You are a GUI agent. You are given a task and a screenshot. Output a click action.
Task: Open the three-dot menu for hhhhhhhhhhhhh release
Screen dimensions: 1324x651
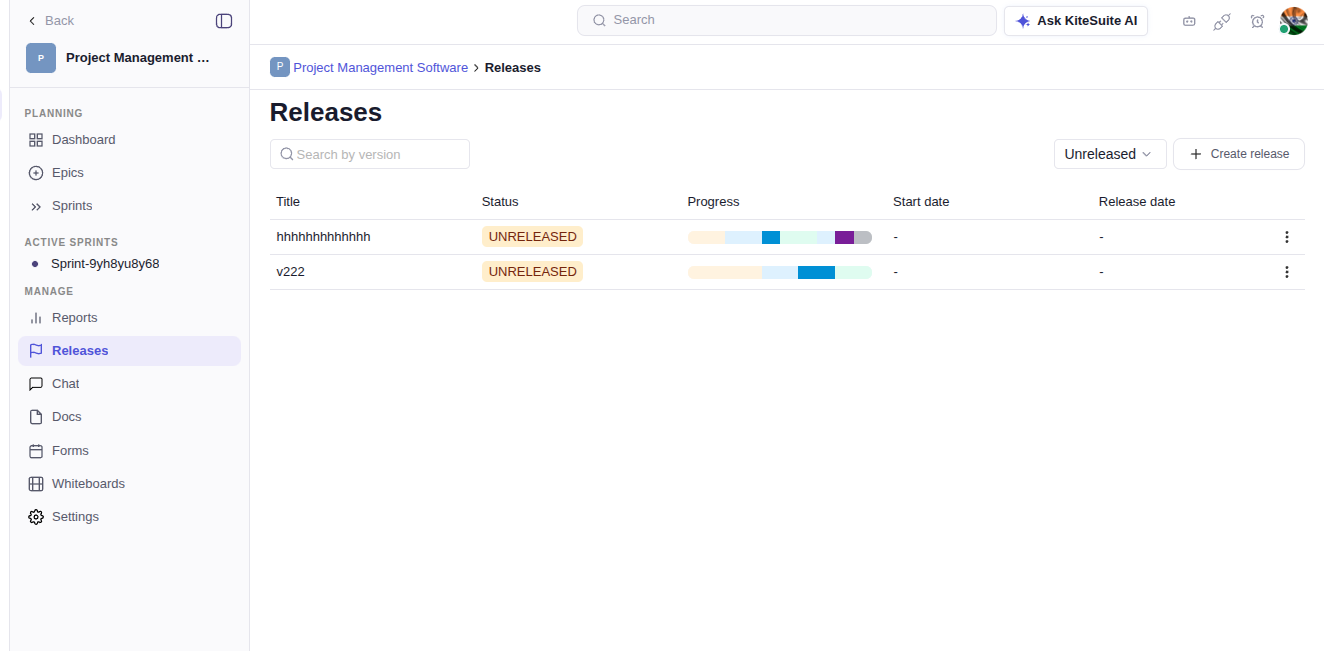pos(1287,237)
